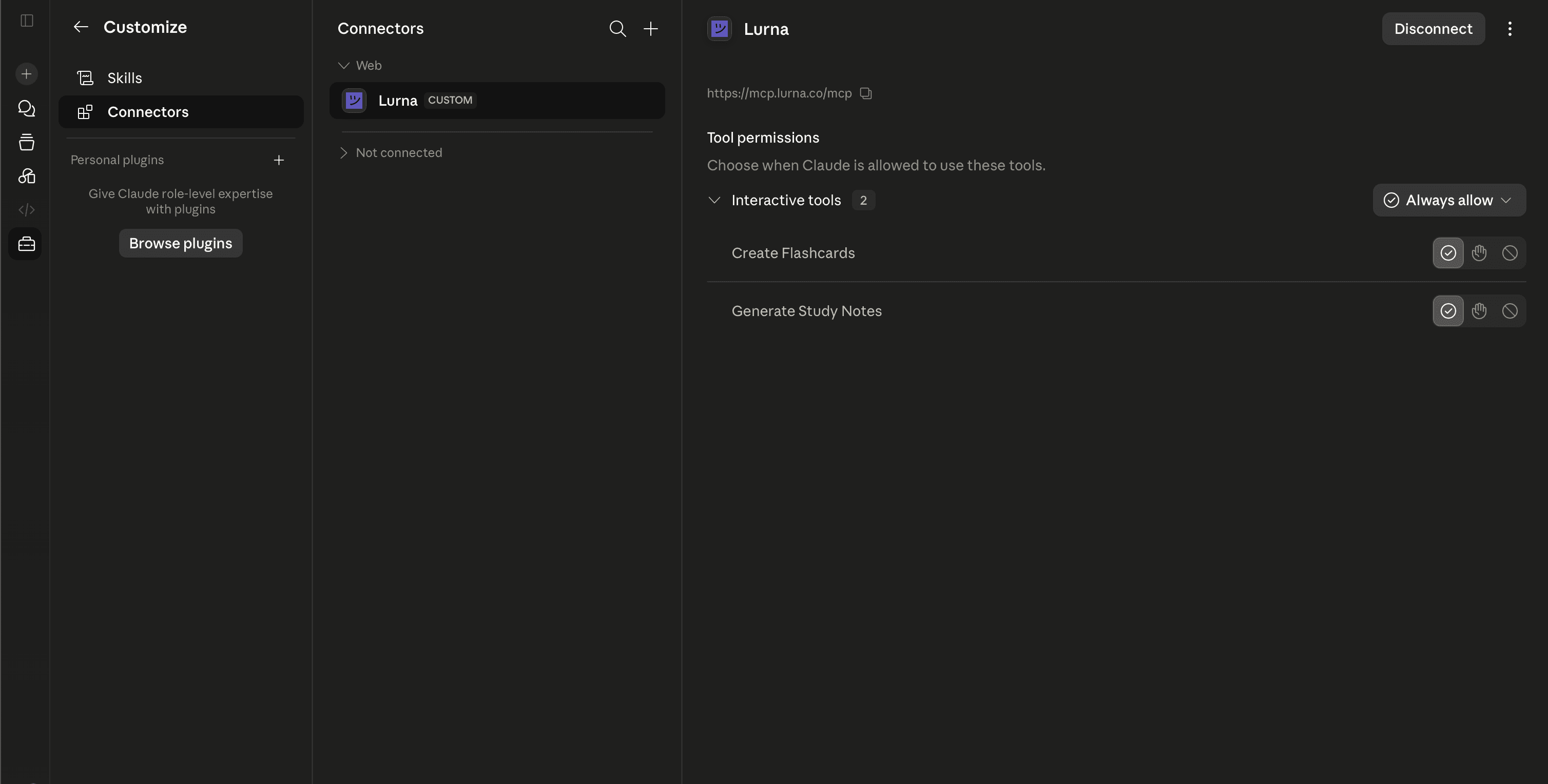Click the Generate Study Notes label
Viewport: 1548px width, 784px height.
[806, 310]
